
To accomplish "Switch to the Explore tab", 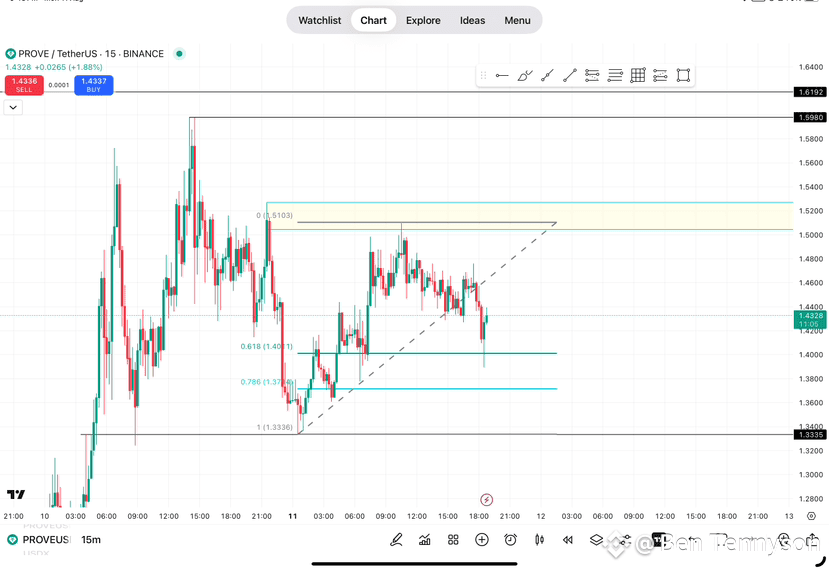I will coord(423,20).
